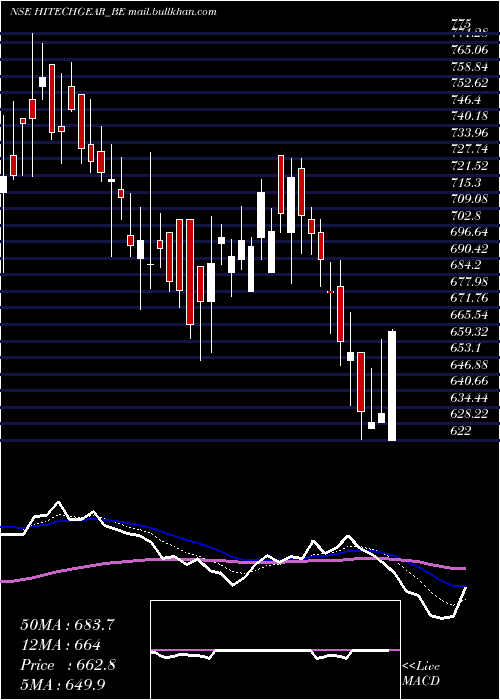
Task: Click the 696.64 price axis label
Action: [470, 232]
